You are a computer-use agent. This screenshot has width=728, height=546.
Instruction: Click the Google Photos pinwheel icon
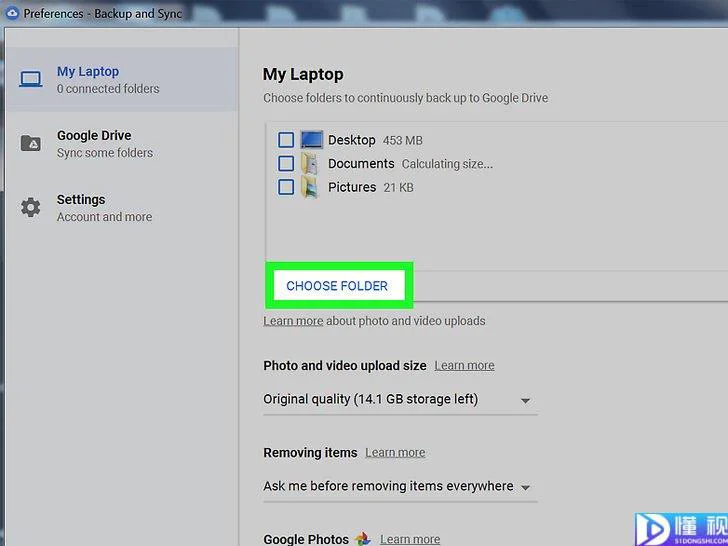coord(363,539)
